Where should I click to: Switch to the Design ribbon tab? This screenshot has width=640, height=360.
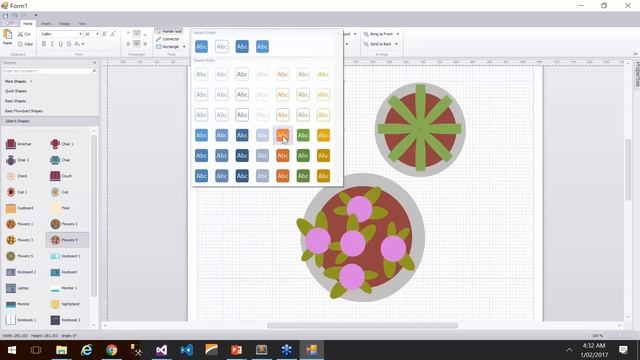click(64, 24)
